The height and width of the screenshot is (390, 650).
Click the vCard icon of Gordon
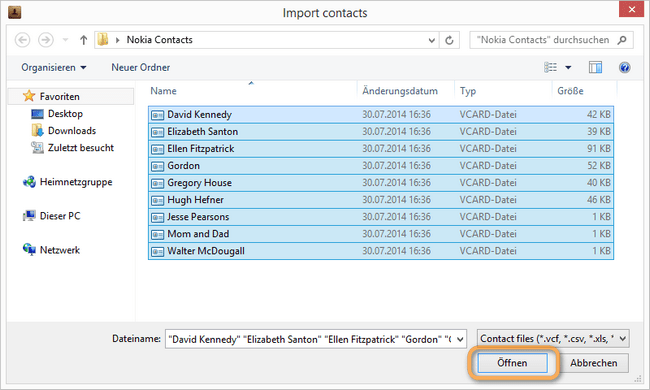tap(158, 167)
